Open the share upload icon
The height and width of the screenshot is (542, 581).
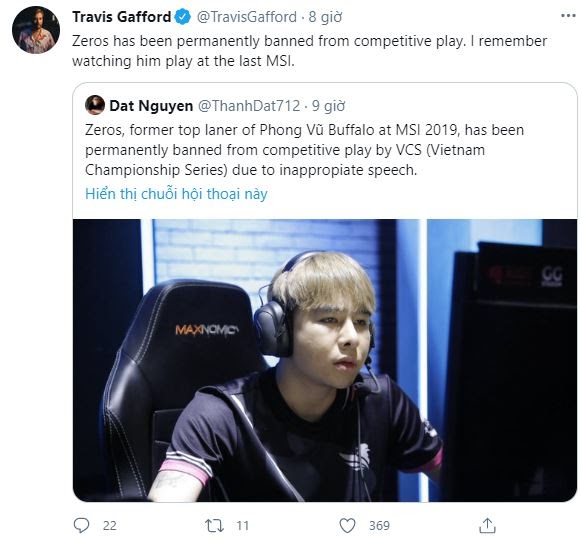487,525
